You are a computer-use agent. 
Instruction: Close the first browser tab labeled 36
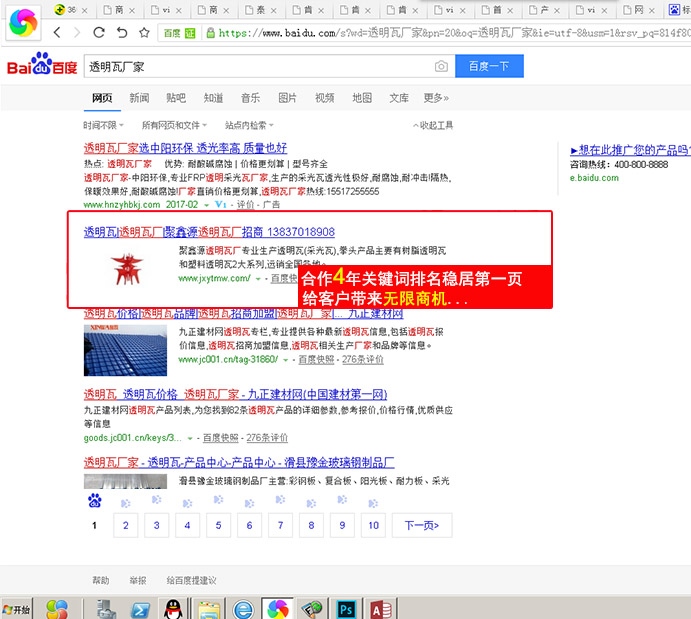tap(85, 10)
